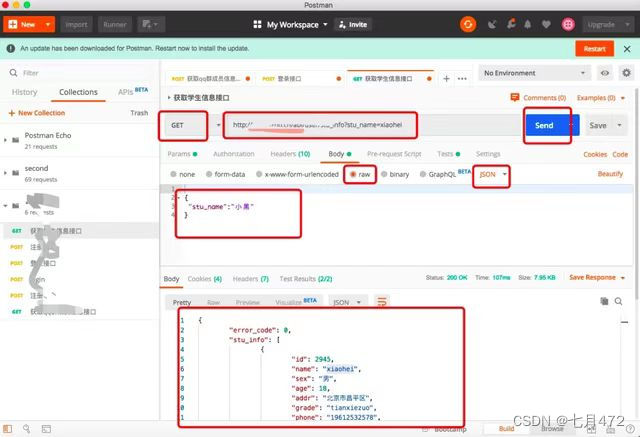
Task: Open the Authorization request tab
Action: (x=233, y=154)
